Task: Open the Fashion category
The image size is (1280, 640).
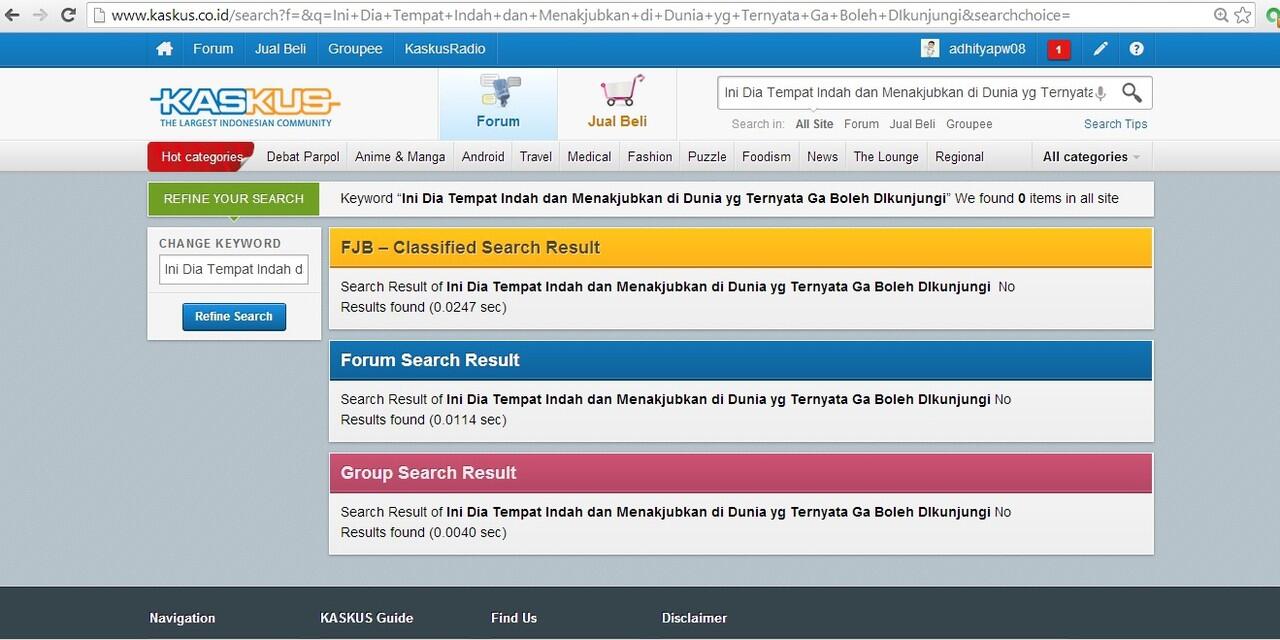Action: (650, 157)
